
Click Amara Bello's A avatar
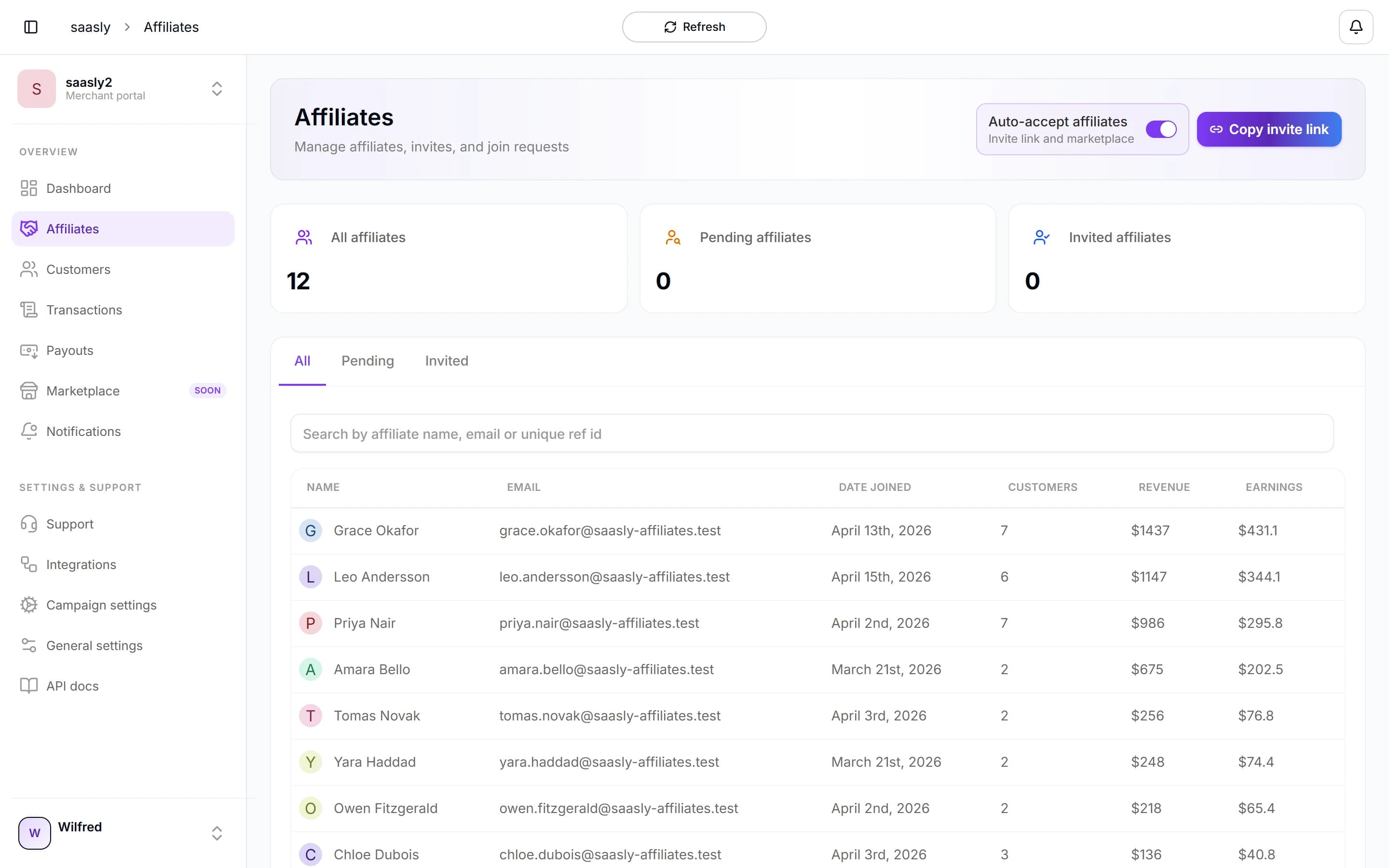pos(311,669)
